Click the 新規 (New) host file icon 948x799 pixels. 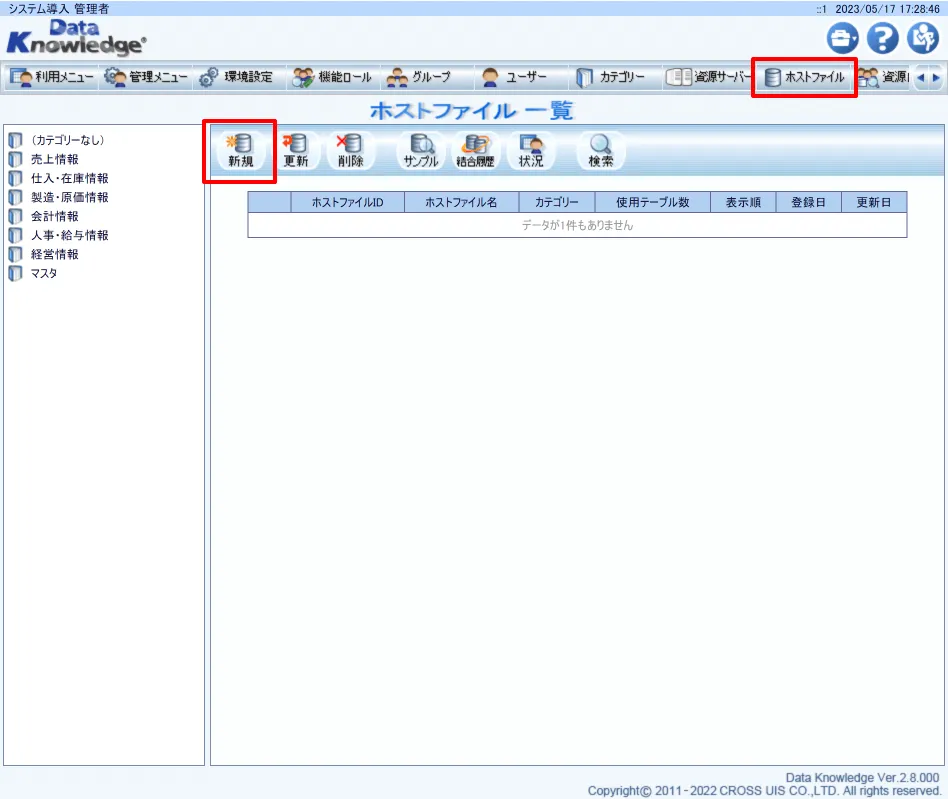click(x=240, y=151)
